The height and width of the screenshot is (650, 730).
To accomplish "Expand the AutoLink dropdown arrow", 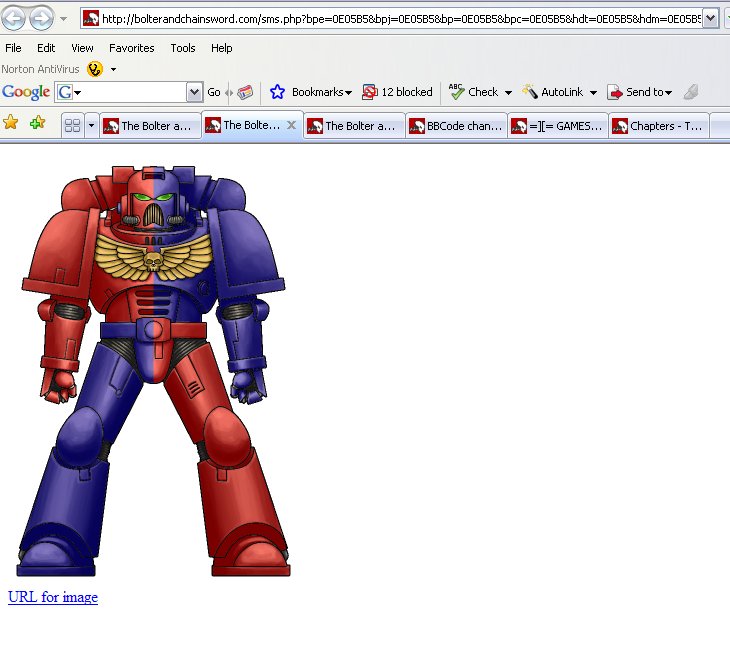I will (x=593, y=93).
